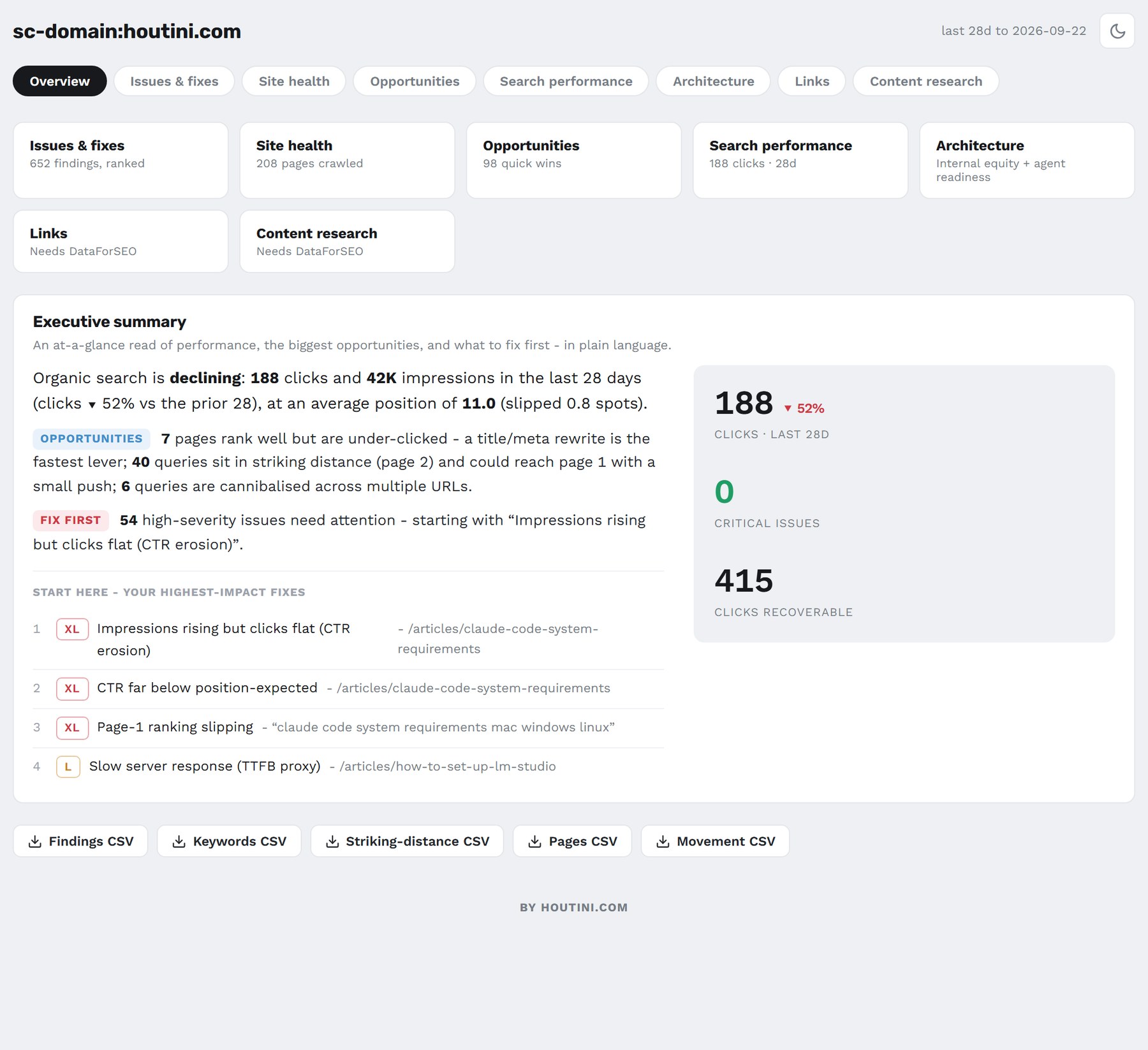Download the Keywords CSV
The width and height of the screenshot is (1148, 1050).
[229, 842]
